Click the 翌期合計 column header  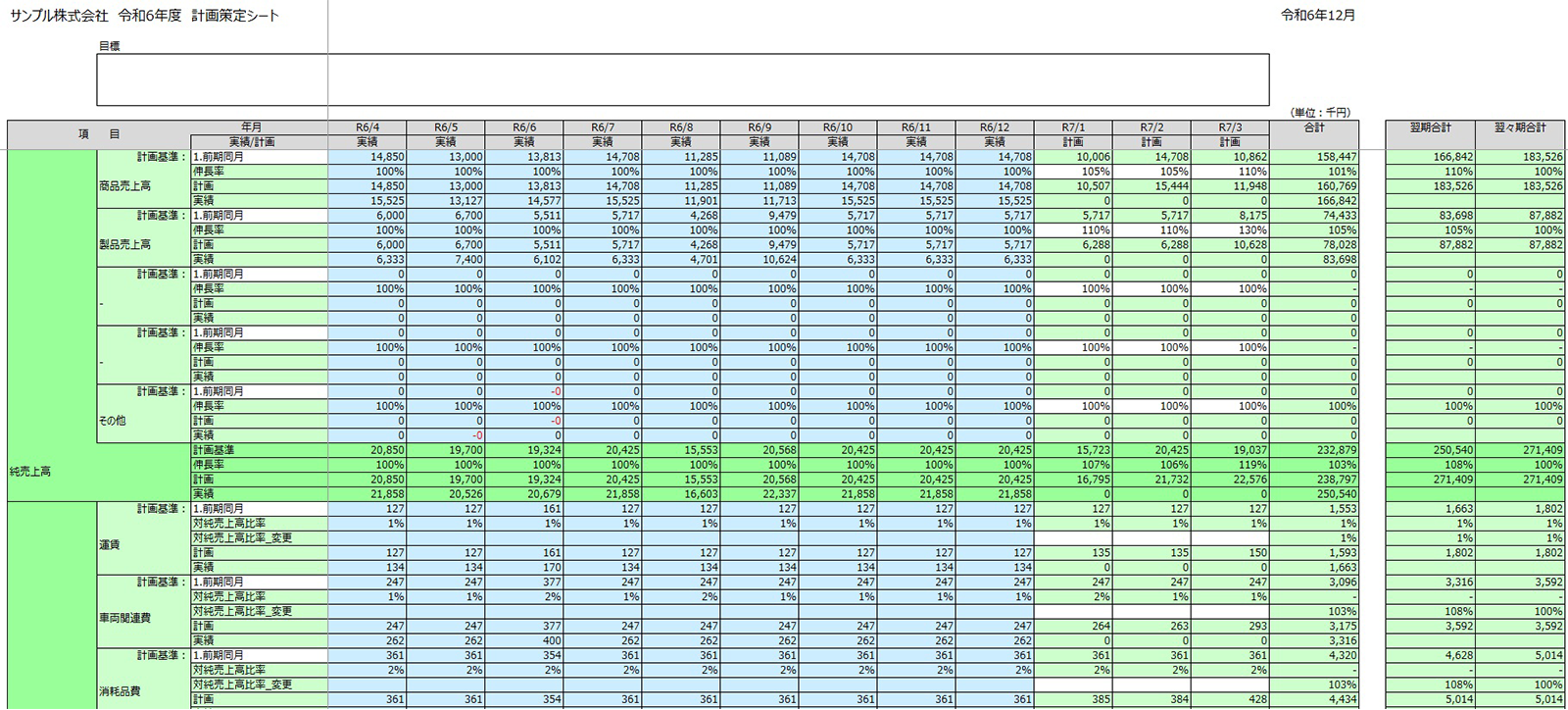pos(1430,127)
